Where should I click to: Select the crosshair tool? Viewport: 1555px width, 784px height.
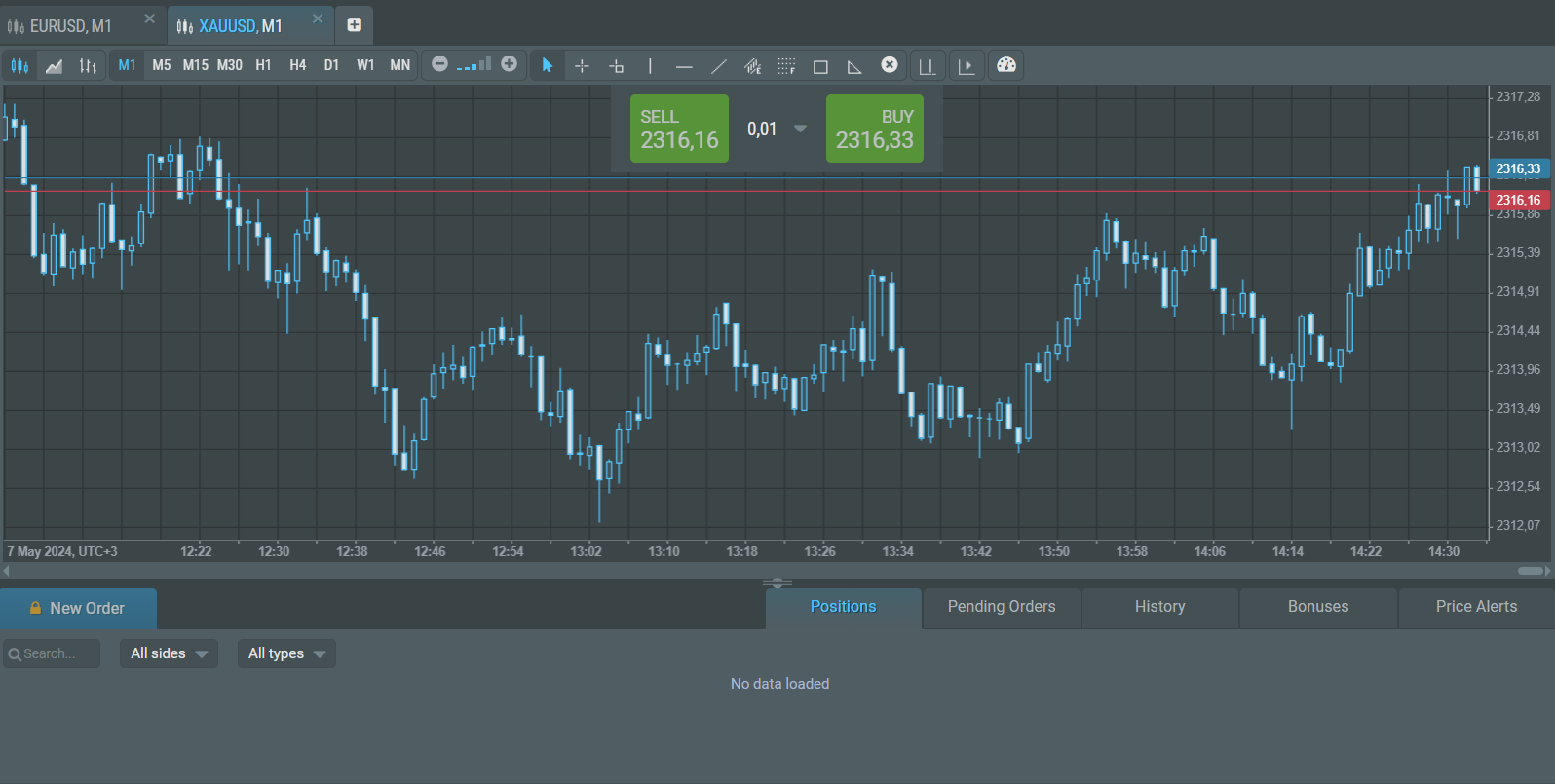(582, 65)
